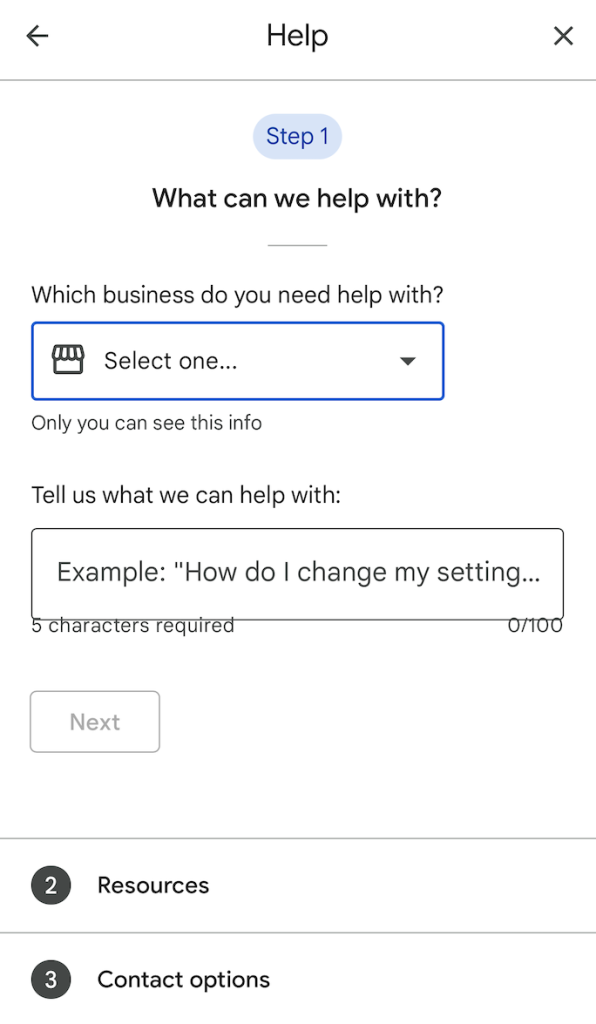Click the storefront icon in the business selector
Viewport: 596px width, 1024px height.
(68, 360)
